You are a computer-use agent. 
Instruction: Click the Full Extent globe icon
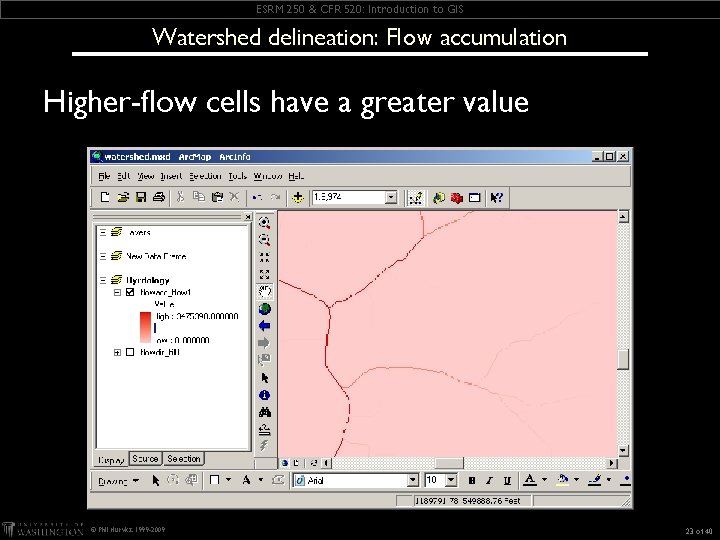click(264, 309)
